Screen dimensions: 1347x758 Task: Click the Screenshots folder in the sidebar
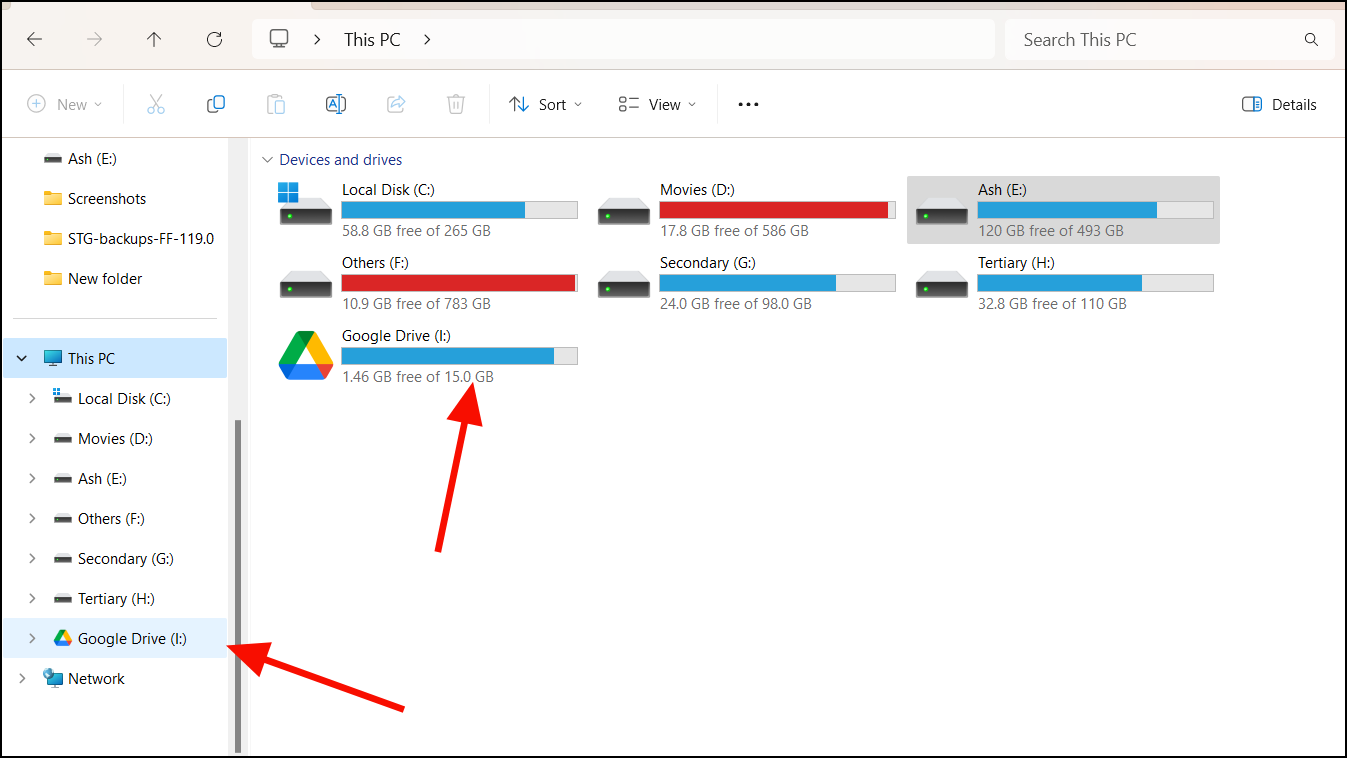coord(104,198)
